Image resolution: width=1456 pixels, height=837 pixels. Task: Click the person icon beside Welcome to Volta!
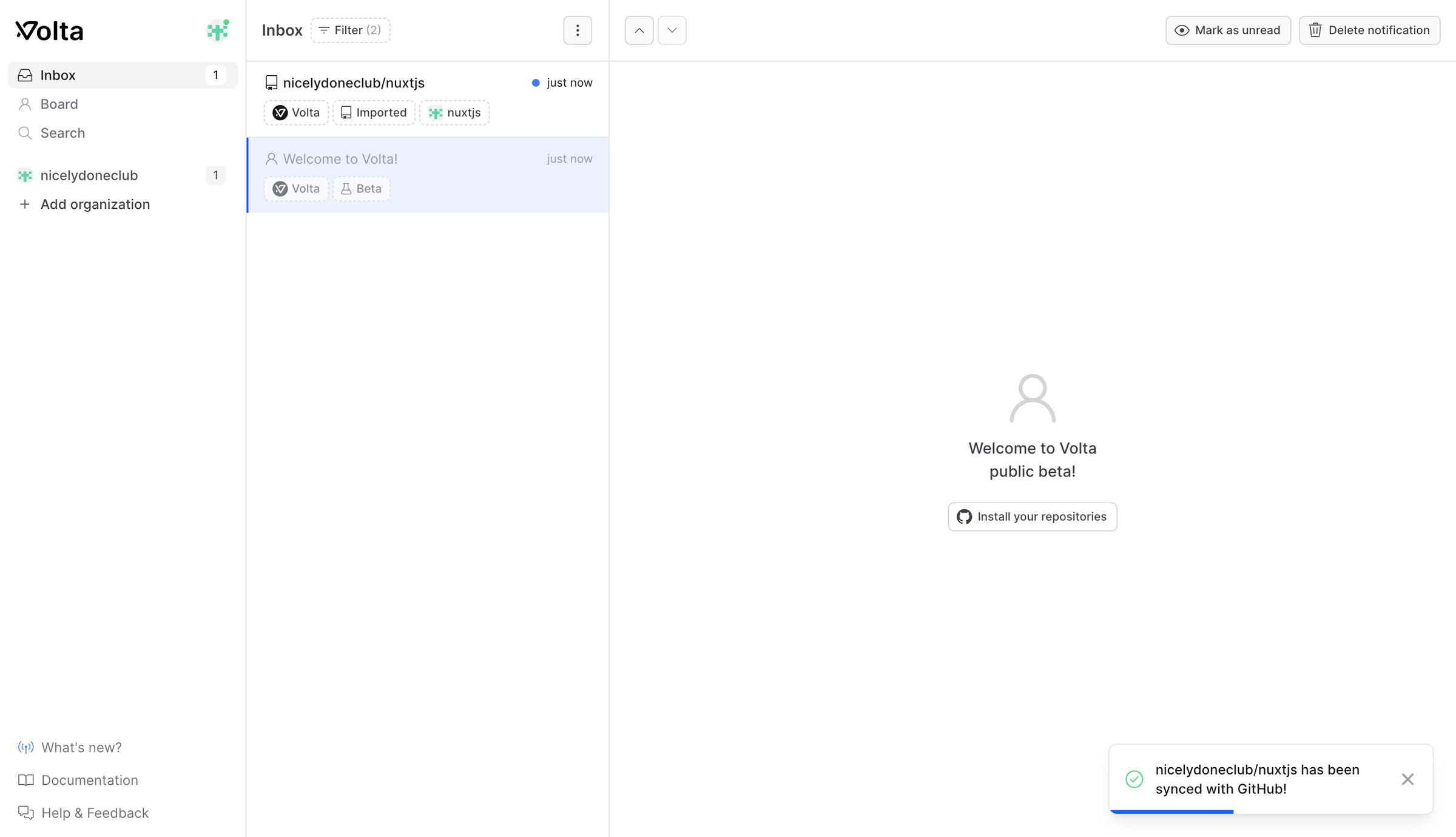(x=271, y=159)
